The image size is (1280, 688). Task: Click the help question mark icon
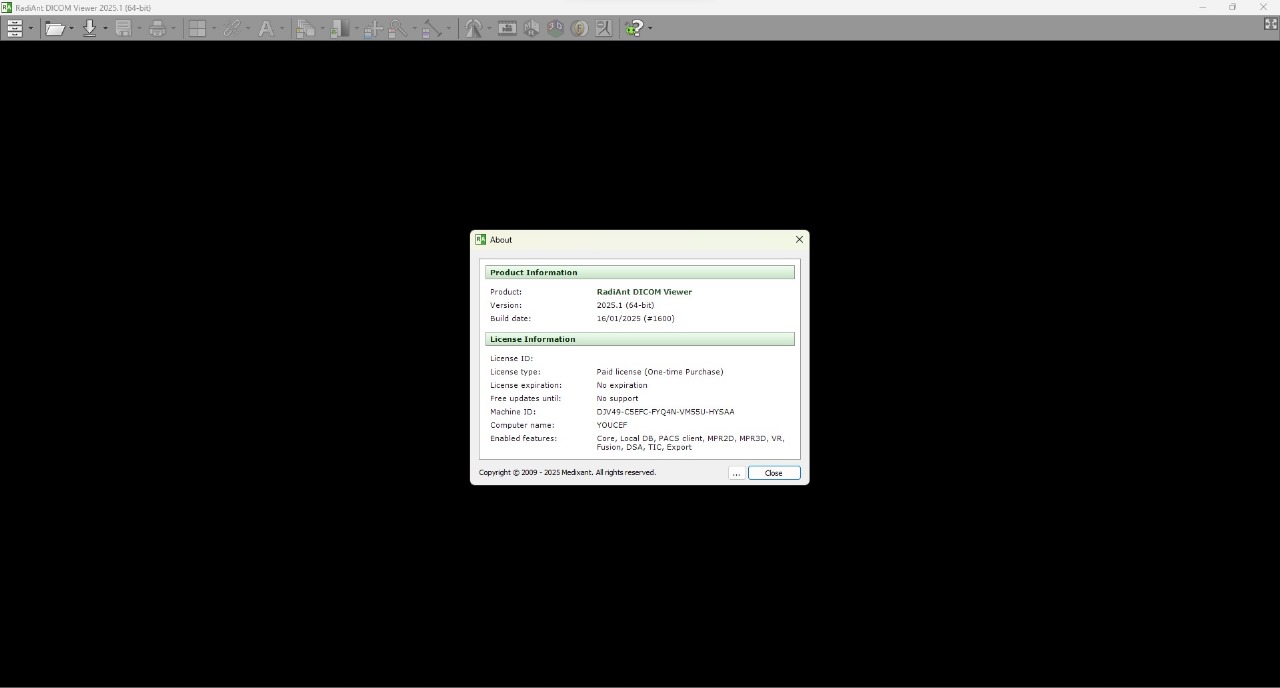[634, 28]
